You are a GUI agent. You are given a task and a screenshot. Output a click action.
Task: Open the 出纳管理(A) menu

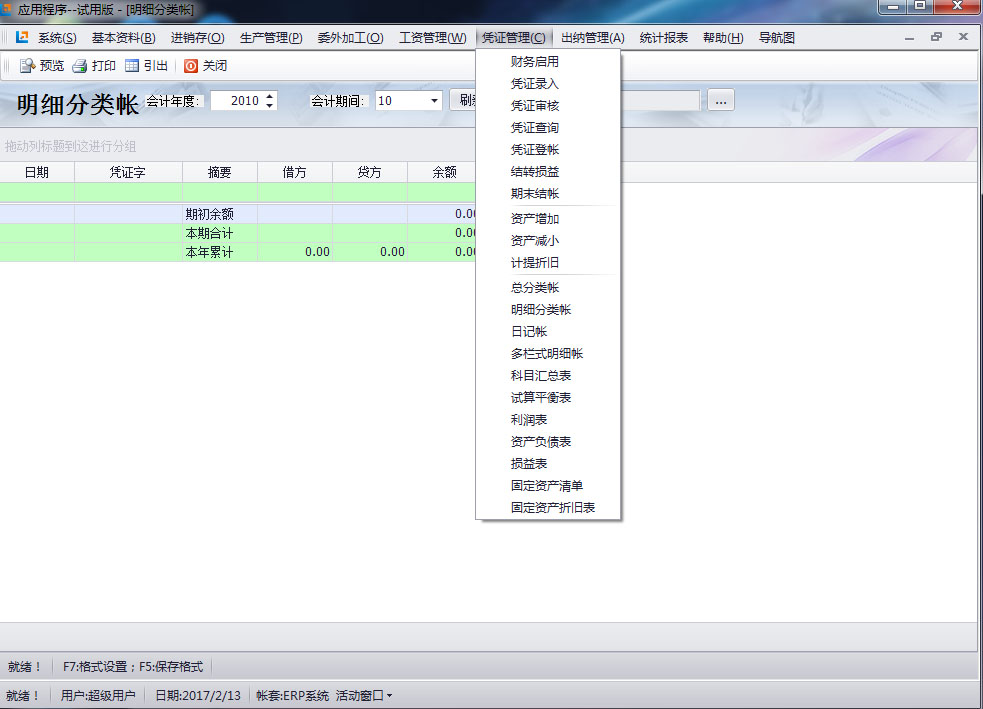click(592, 38)
